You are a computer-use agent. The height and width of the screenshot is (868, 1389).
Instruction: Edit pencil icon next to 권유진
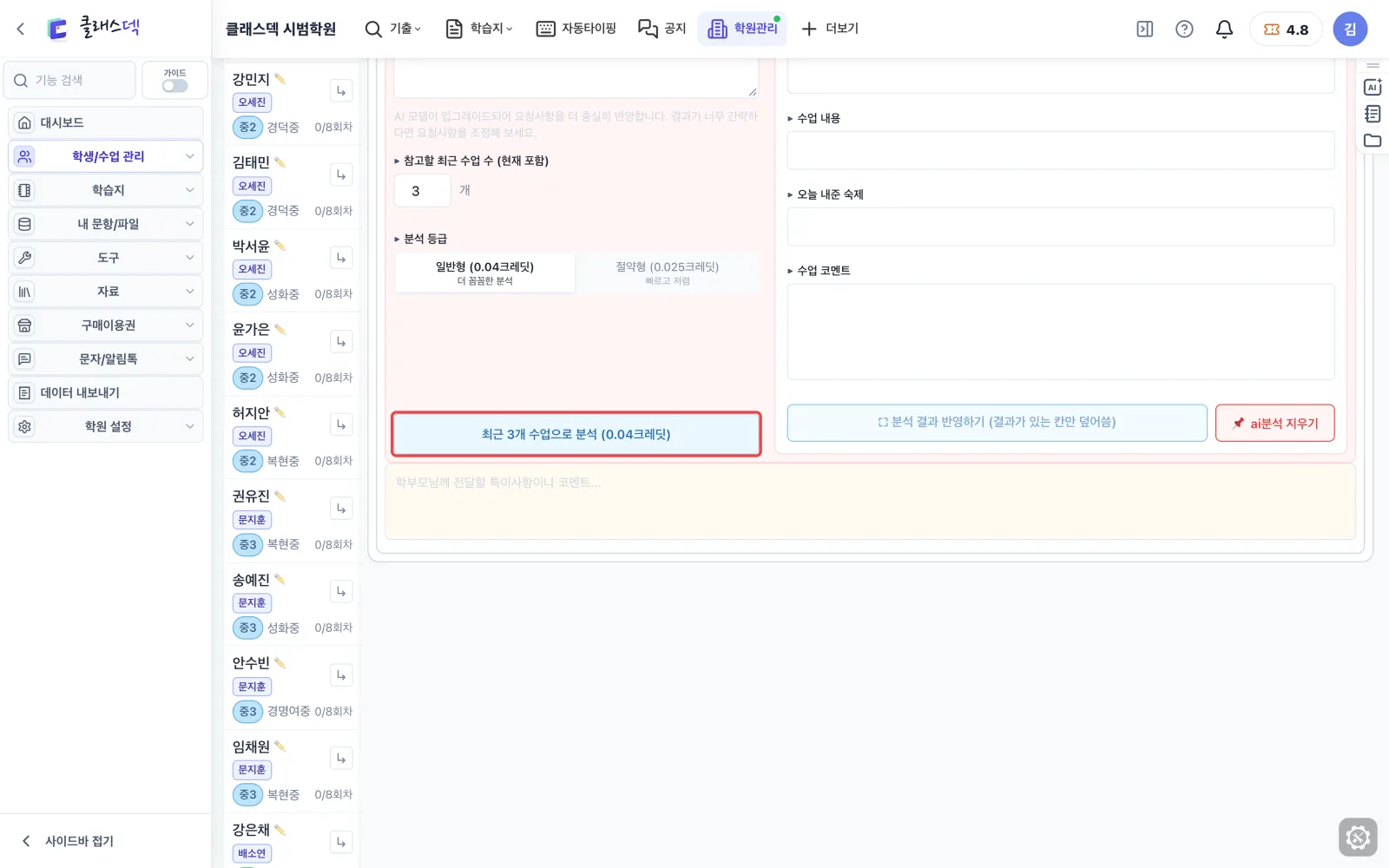tap(280, 496)
